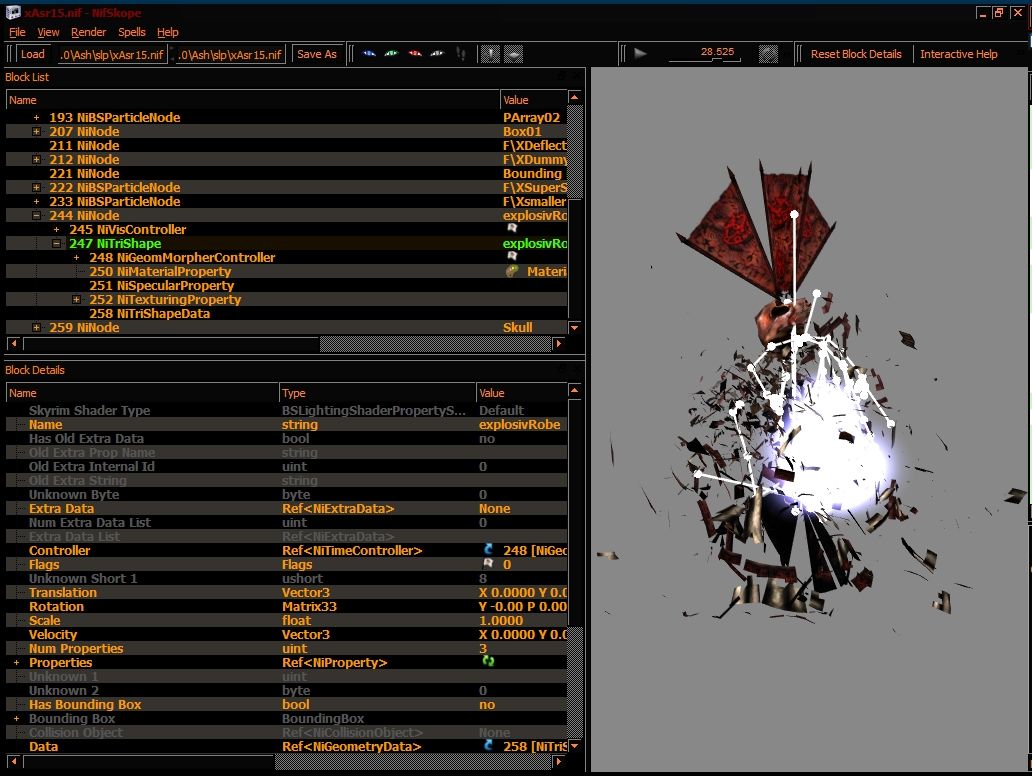Switch to top view with blue eye icon
The image size is (1032, 776).
point(369,54)
